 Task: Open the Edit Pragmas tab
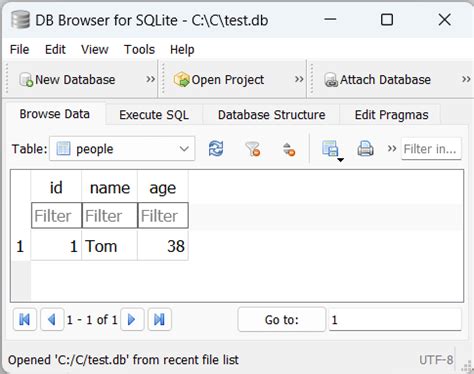(391, 115)
